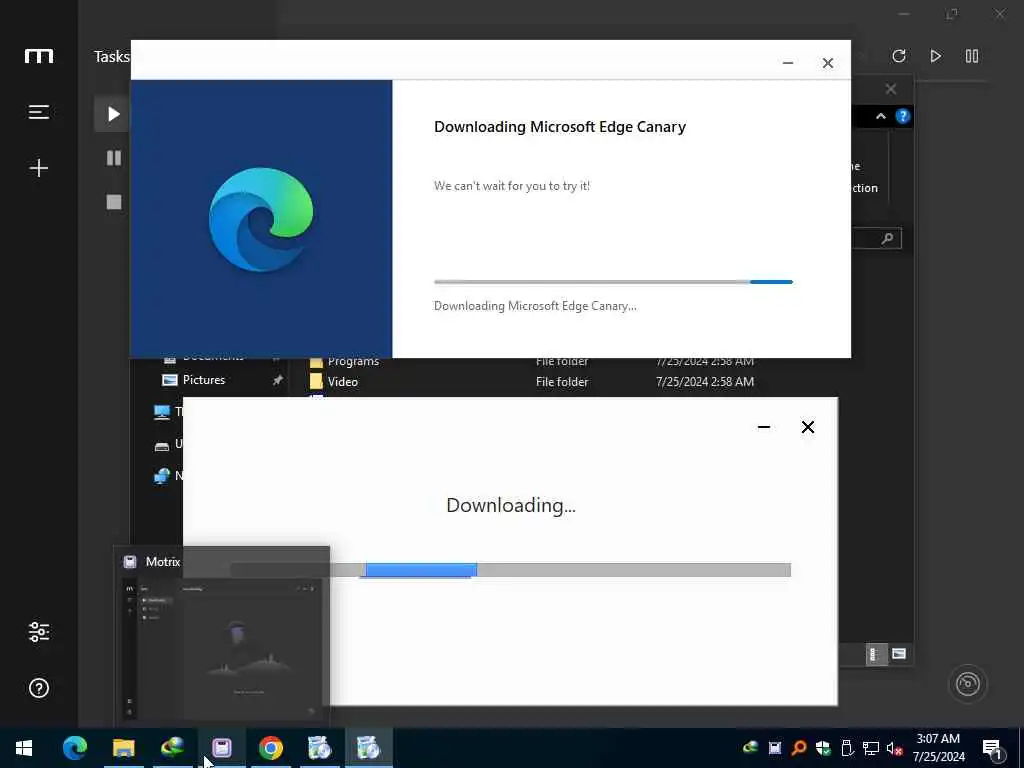Viewport: 1024px width, 768px height.
Task: Click the safely remove hardware USB icon
Action: click(847, 748)
